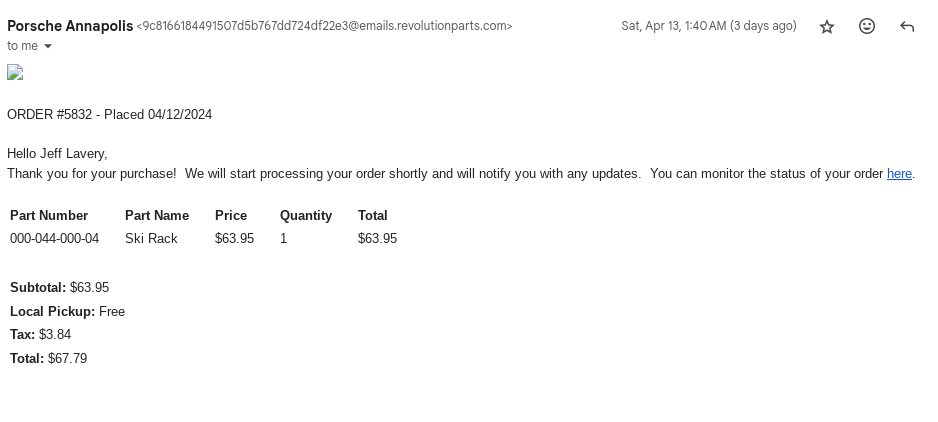Click the Price column header
The image size is (938, 422).
click(231, 216)
